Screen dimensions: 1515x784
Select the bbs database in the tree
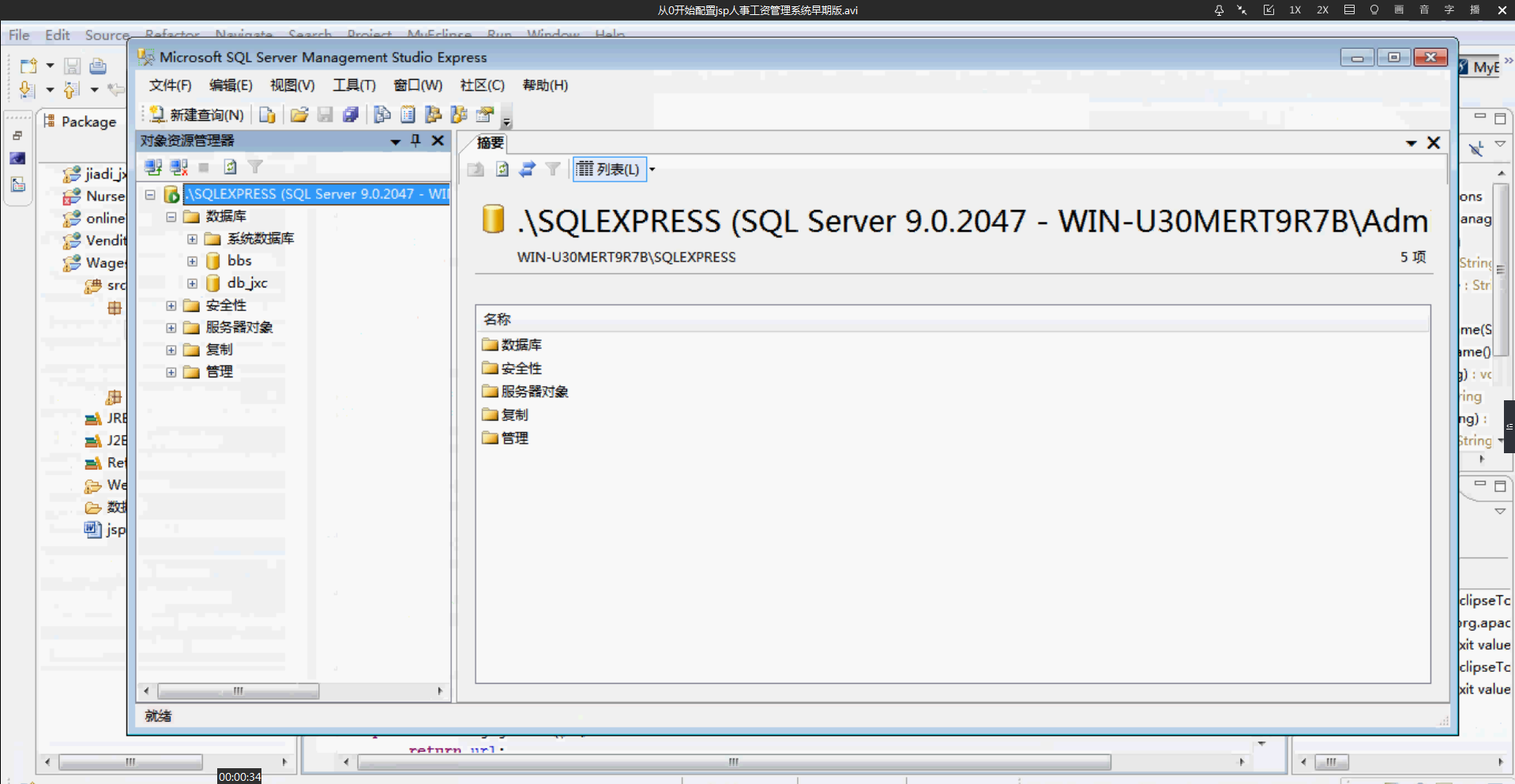point(239,261)
